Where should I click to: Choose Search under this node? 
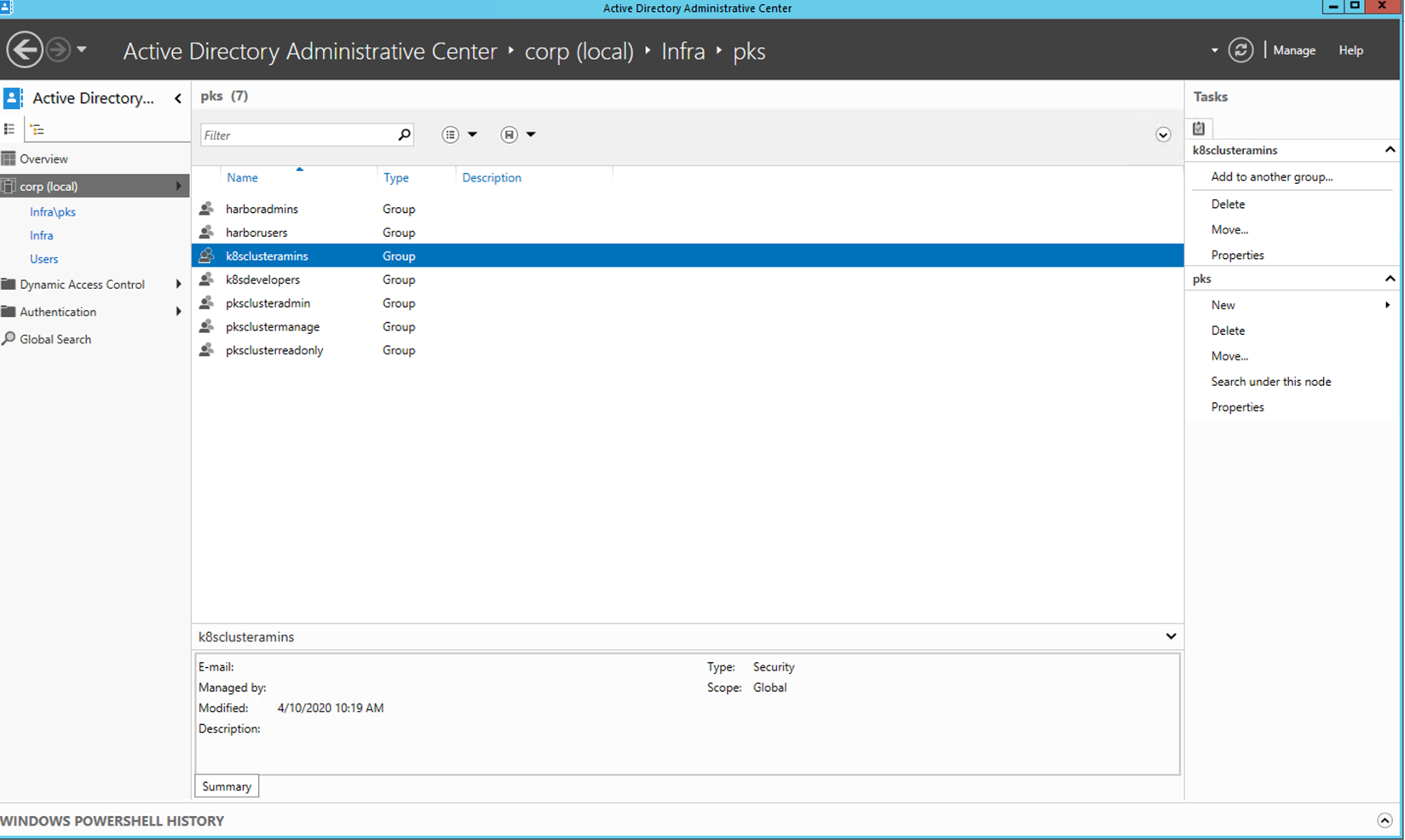click(x=1271, y=382)
